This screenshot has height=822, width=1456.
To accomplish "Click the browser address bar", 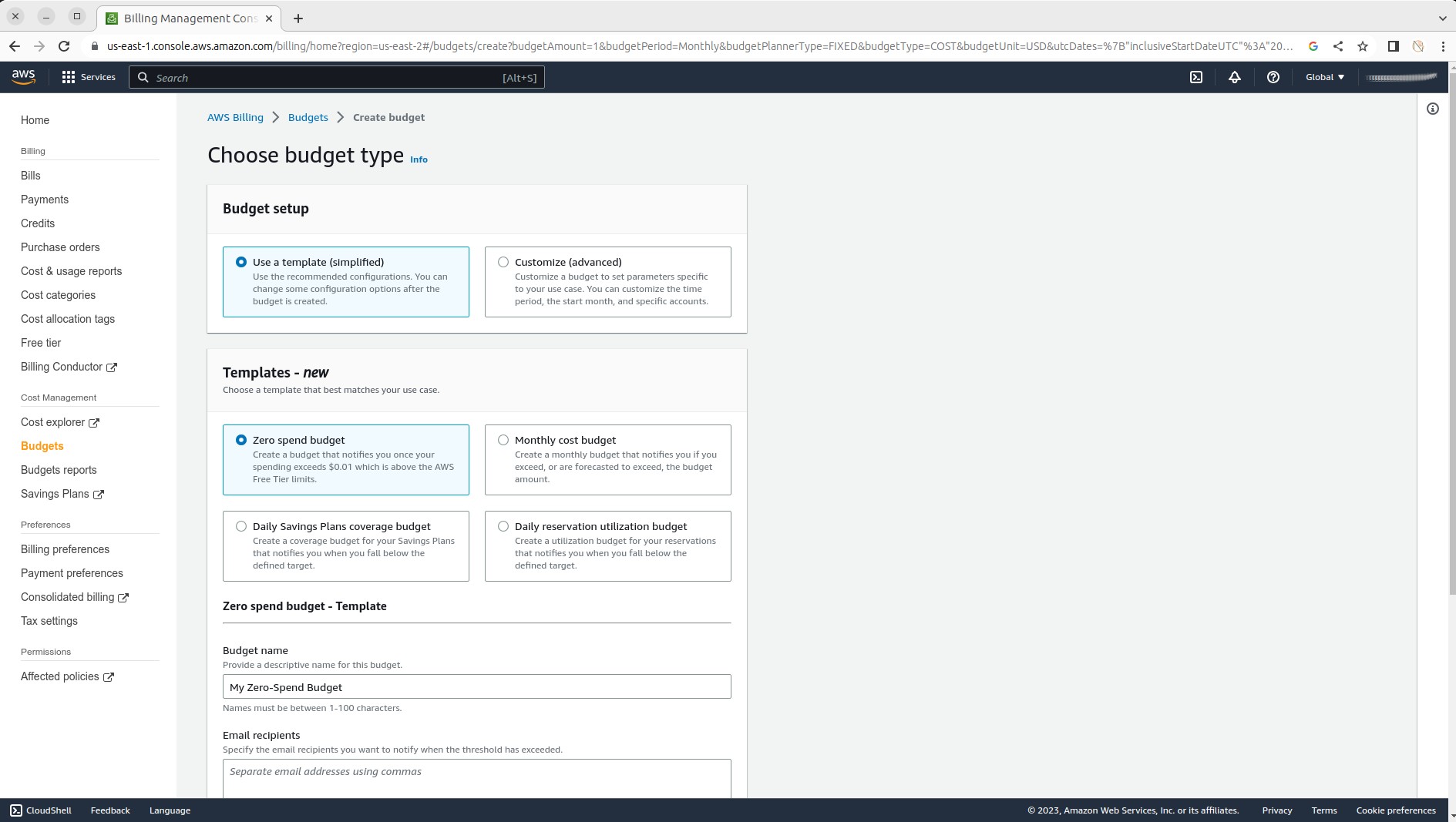I will coord(700,46).
